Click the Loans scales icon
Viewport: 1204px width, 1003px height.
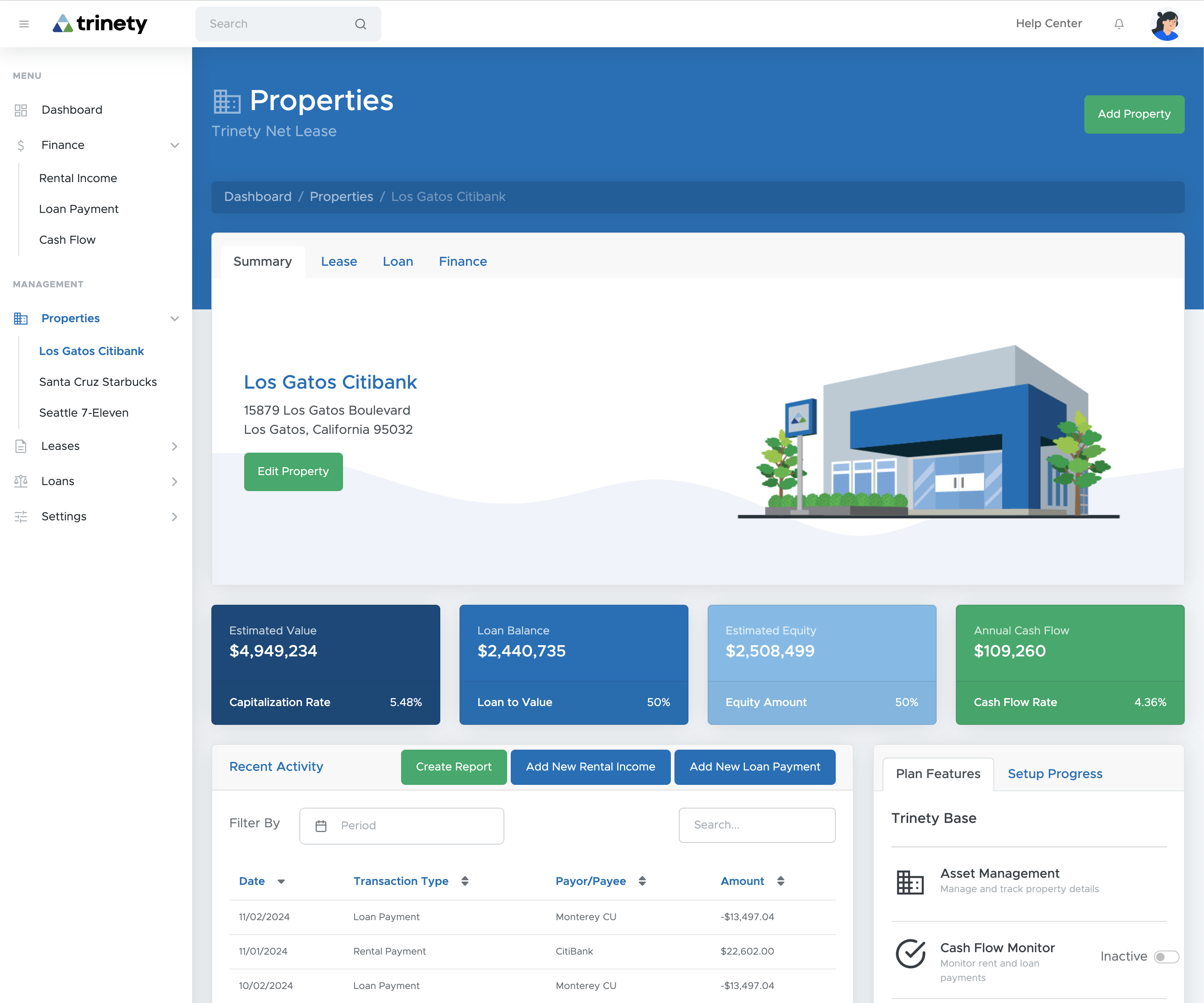point(21,481)
